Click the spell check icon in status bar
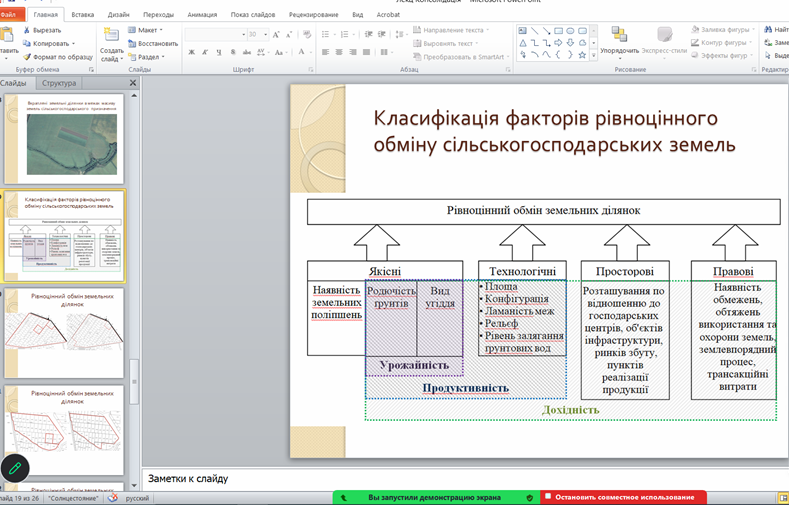Screen dimensions: 789x505 [x=113, y=497]
